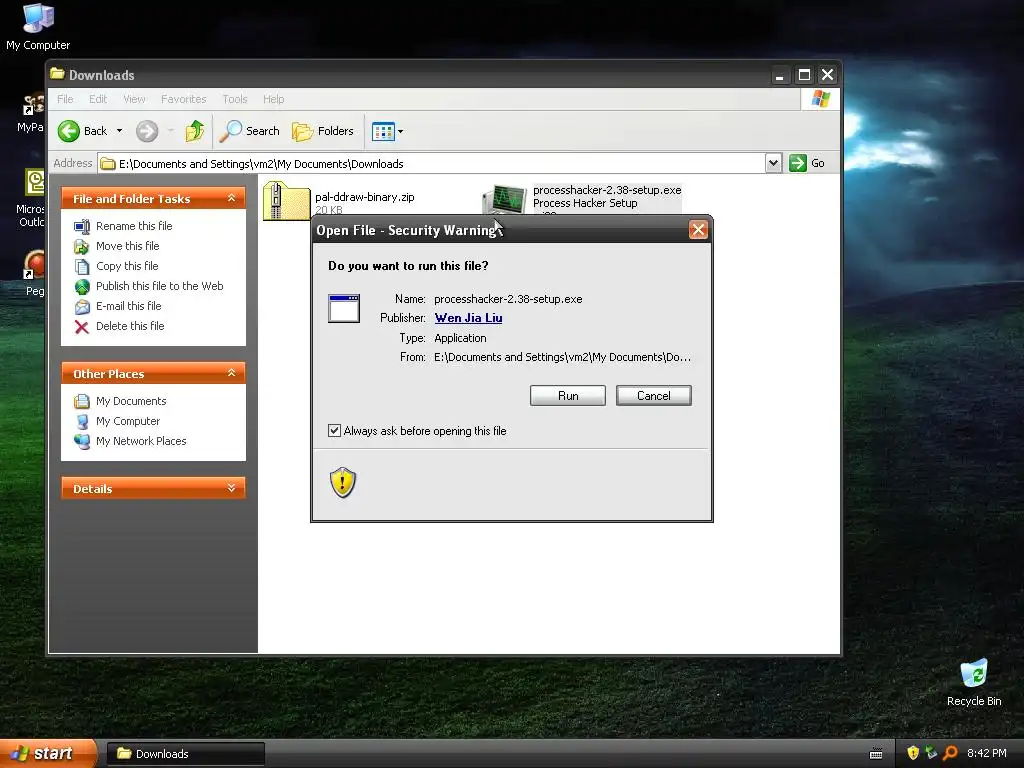Select the processhacker-2.38-setup.exe icon
1024x768 pixels.
(x=504, y=200)
